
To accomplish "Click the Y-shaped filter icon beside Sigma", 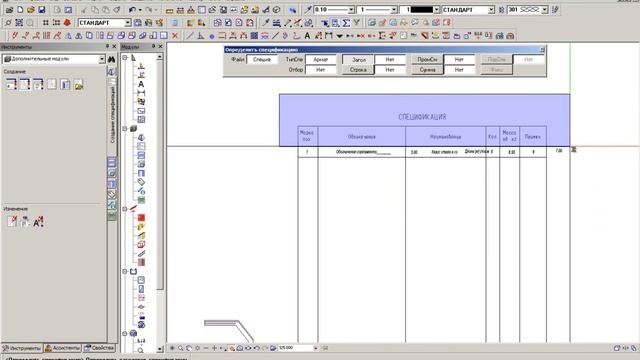I will pos(356,23).
